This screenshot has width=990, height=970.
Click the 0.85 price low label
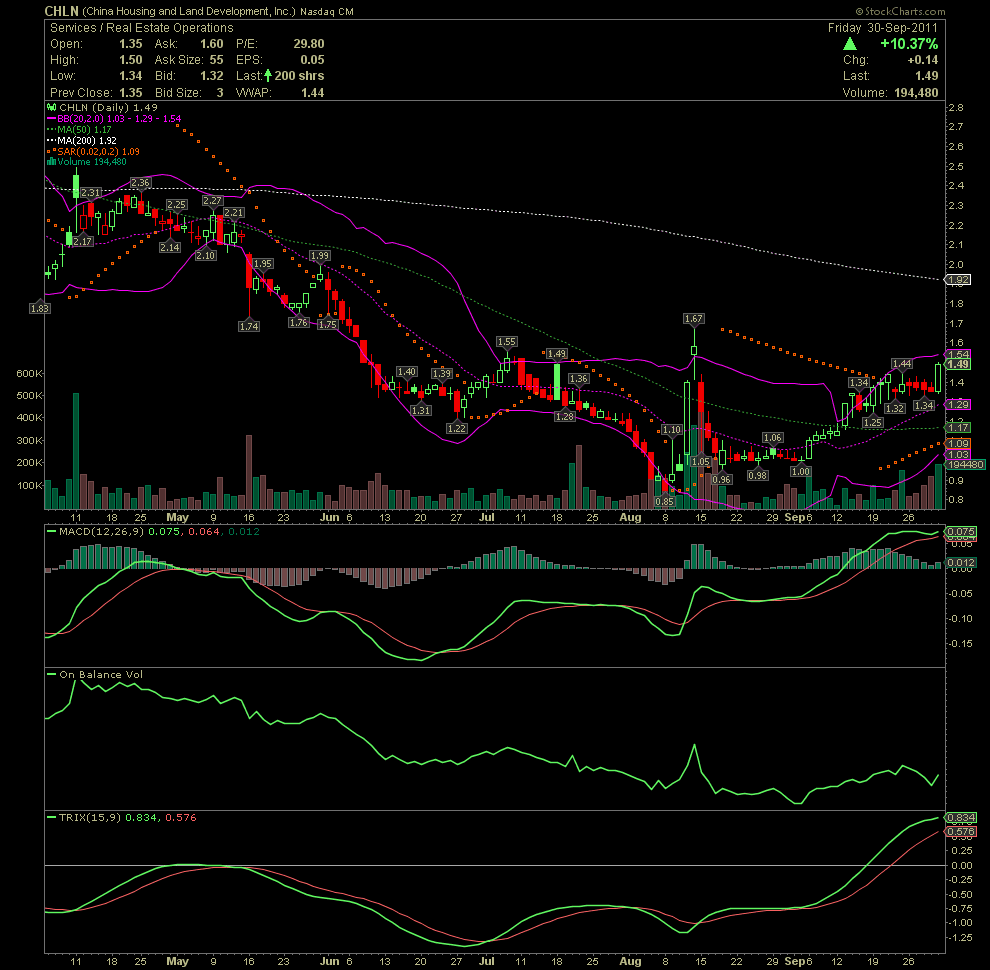pyautogui.click(x=664, y=501)
